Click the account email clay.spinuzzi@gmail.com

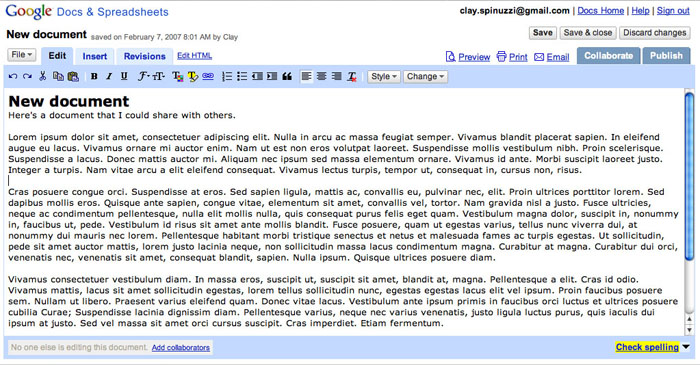(515, 11)
